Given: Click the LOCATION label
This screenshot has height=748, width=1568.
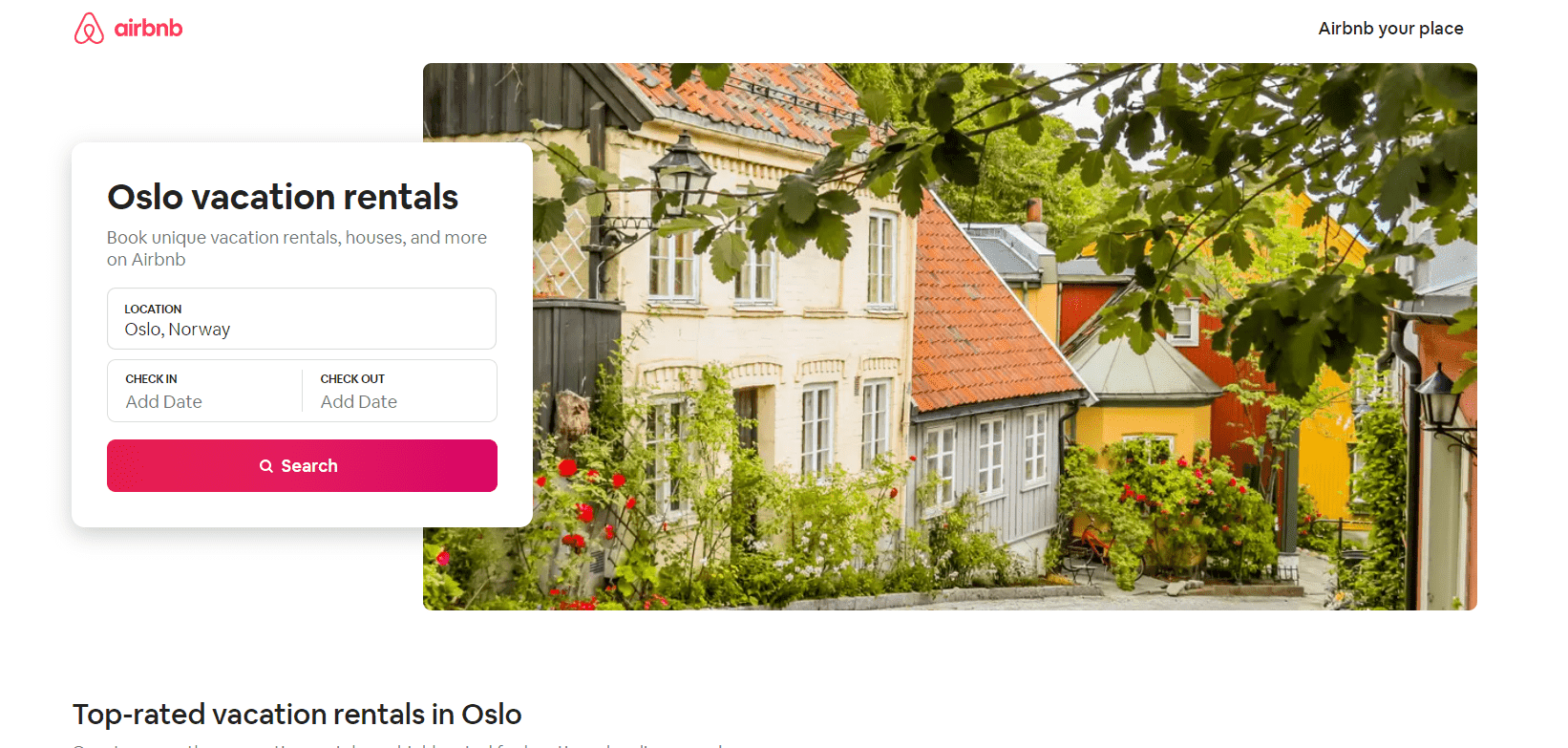Looking at the screenshot, I should pyautogui.click(x=153, y=310).
